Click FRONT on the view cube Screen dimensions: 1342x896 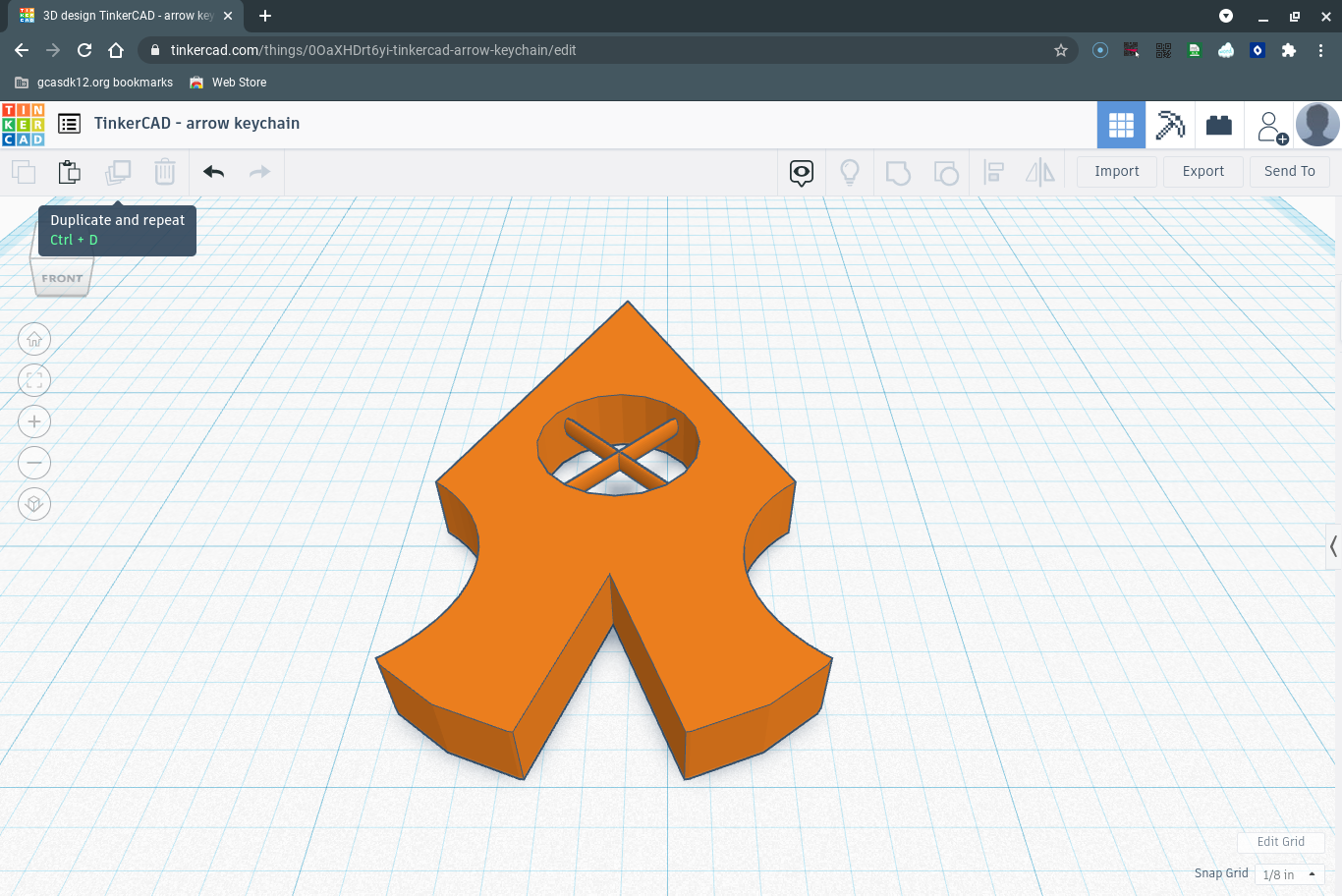coord(61,278)
